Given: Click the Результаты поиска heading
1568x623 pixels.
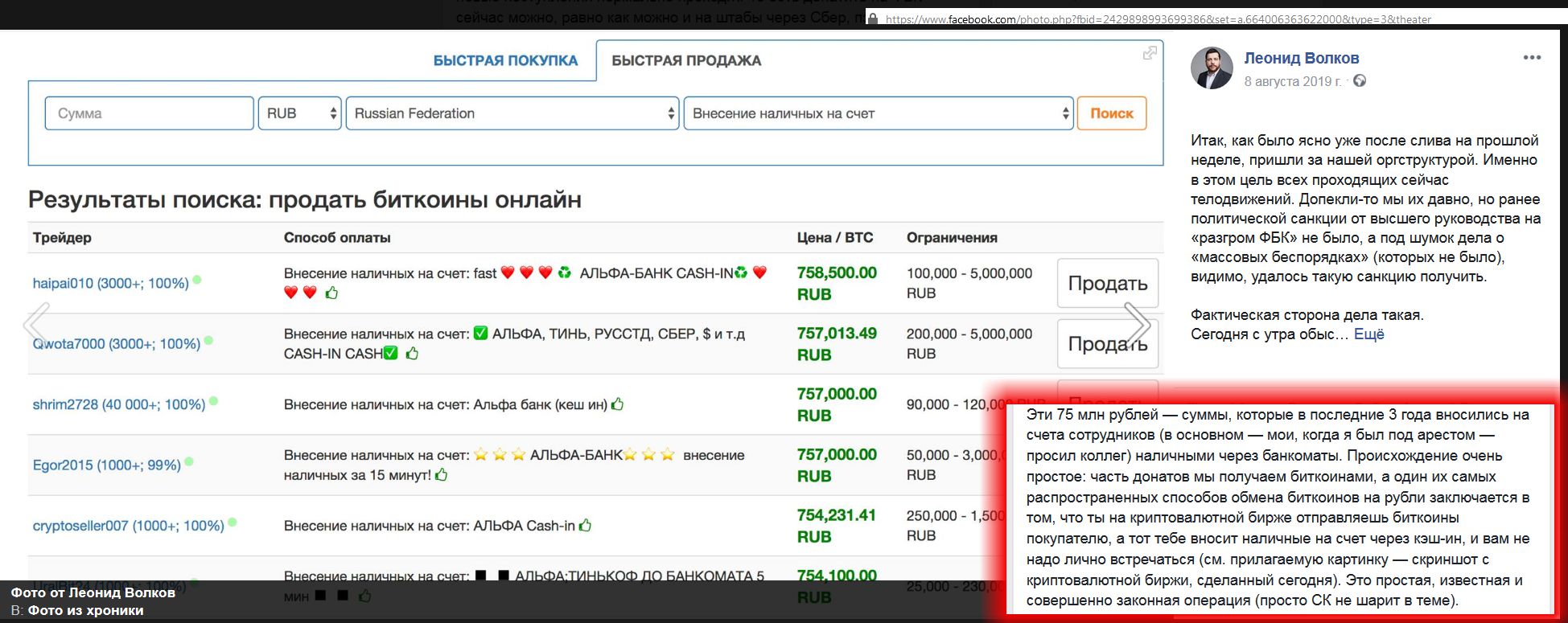Looking at the screenshot, I should click(x=305, y=199).
